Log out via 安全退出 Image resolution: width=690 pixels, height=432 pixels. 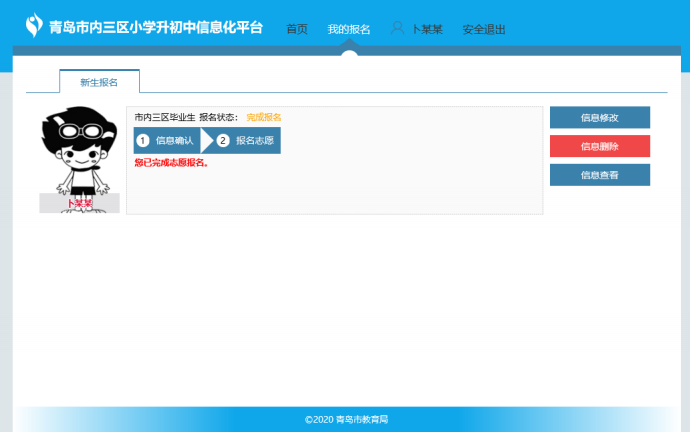click(484, 29)
